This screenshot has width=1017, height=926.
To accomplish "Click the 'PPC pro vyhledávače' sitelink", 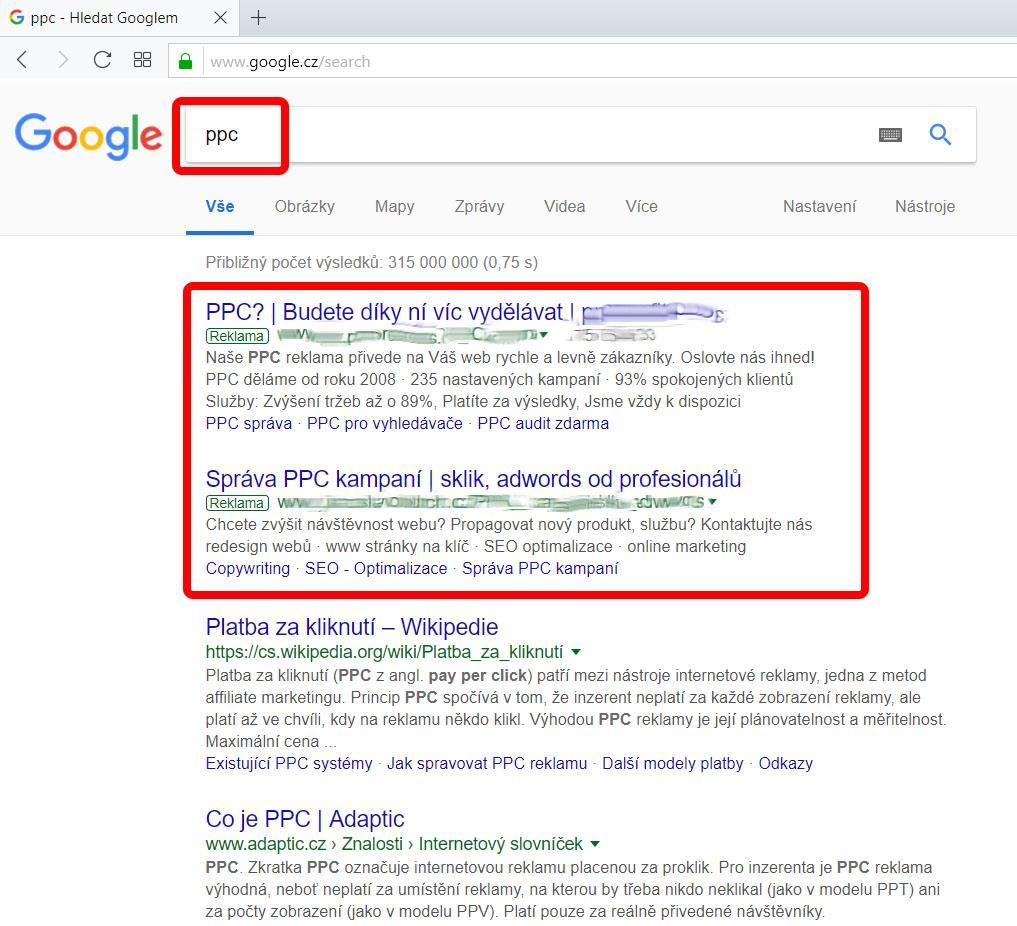I will (385, 423).
